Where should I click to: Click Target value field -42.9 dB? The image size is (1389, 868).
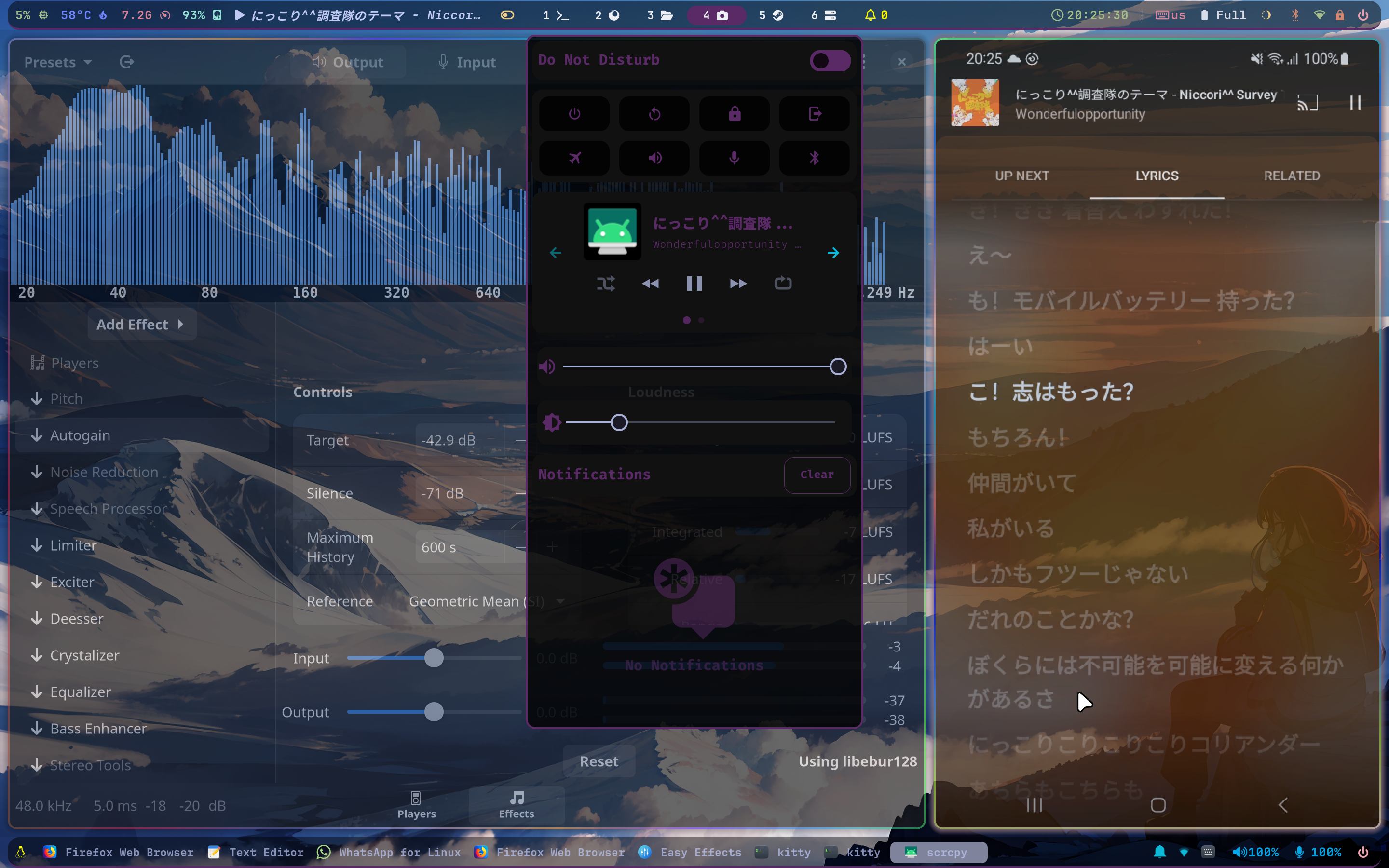click(x=459, y=440)
